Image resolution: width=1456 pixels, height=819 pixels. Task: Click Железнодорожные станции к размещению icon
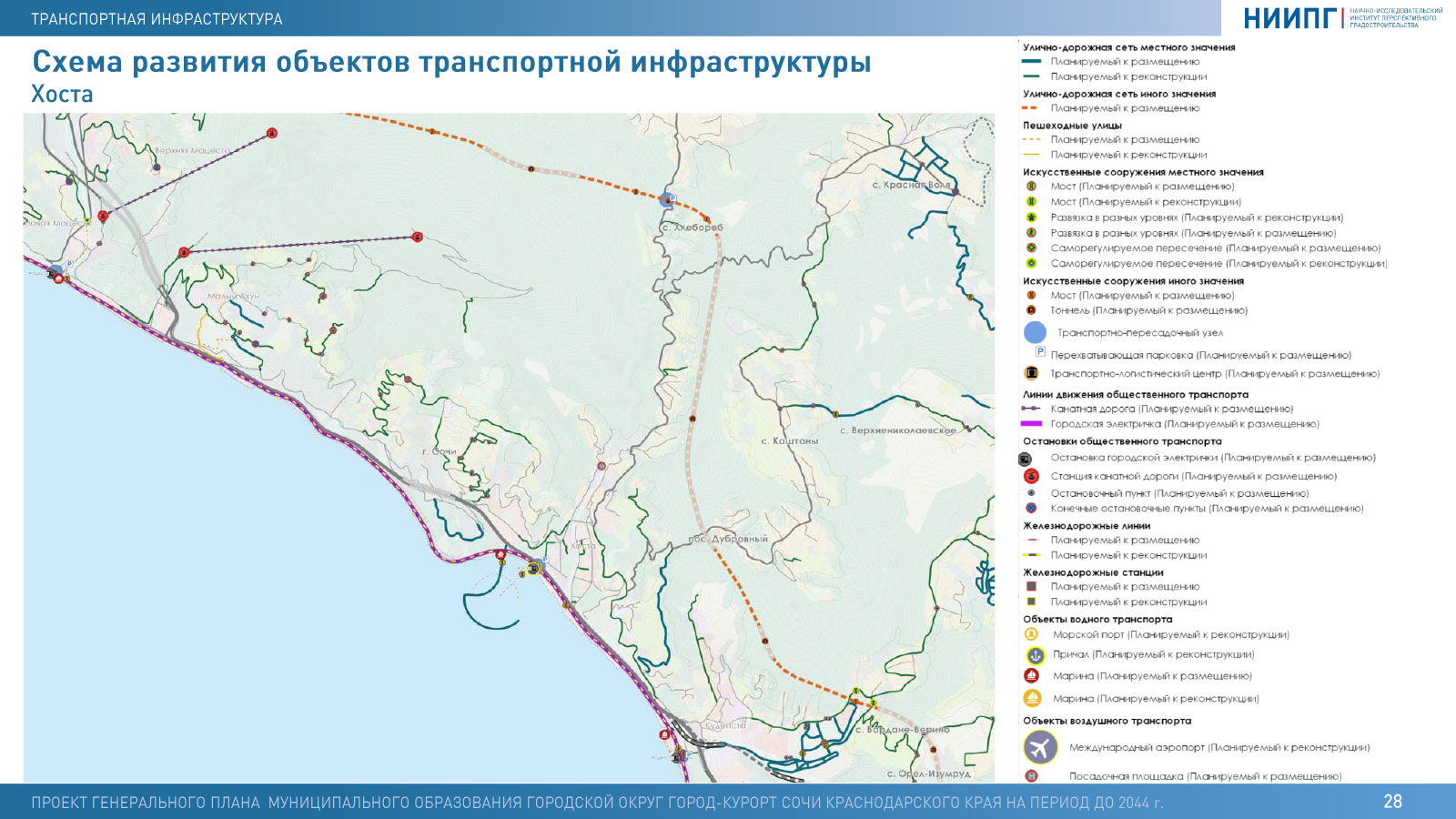point(1031,586)
